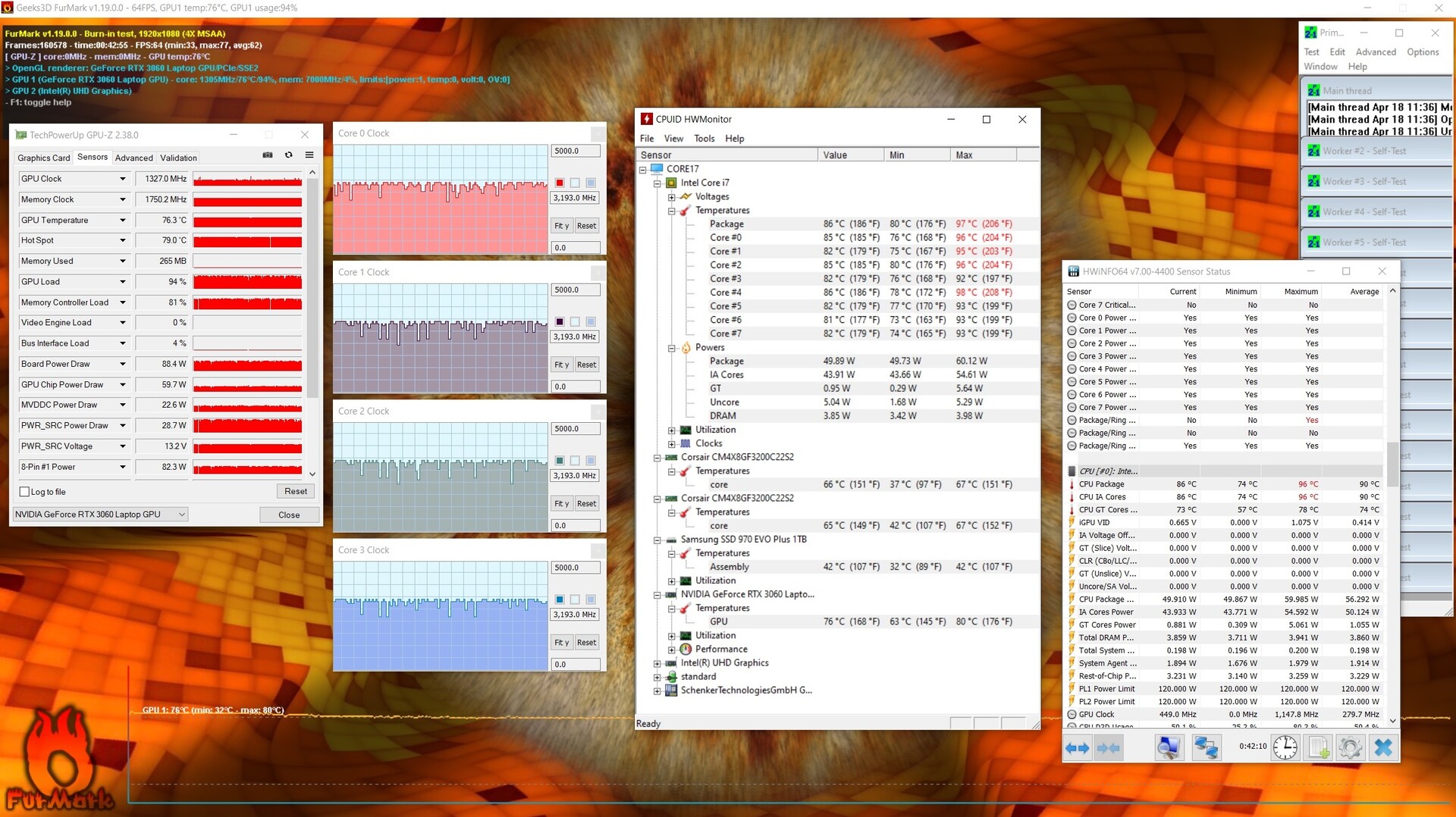Image resolution: width=1456 pixels, height=817 pixels.
Task: Select Prime95 Worker #5 Self-Test icon
Action: 1313,242
